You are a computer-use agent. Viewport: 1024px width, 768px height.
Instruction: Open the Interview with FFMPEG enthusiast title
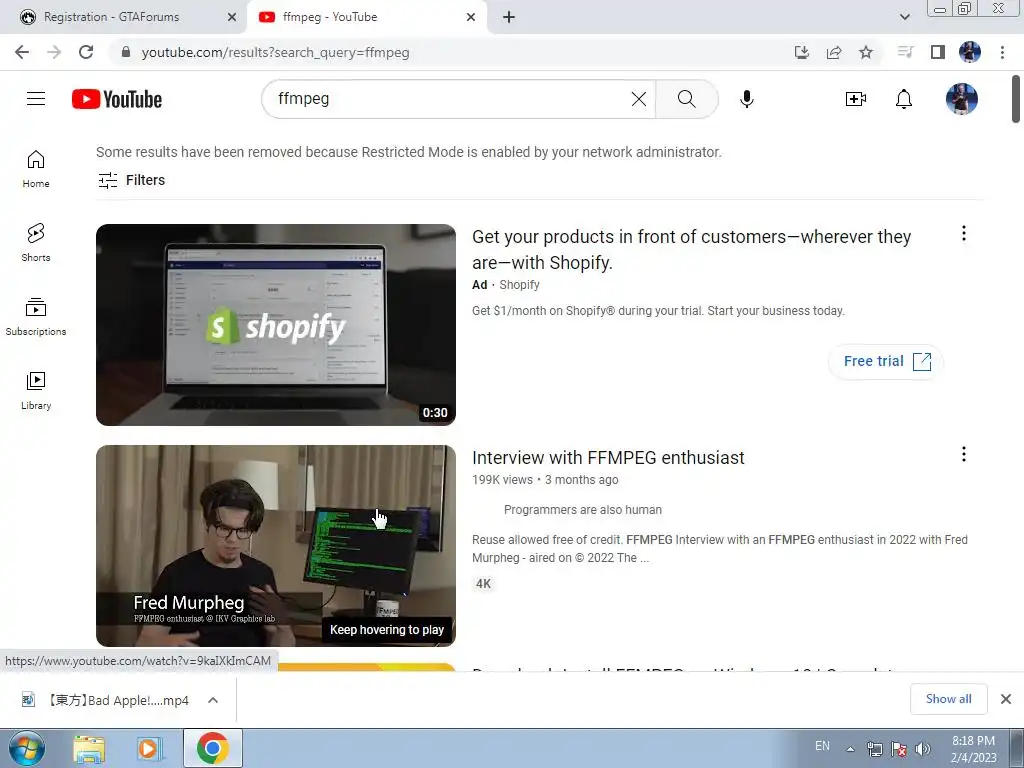click(608, 458)
